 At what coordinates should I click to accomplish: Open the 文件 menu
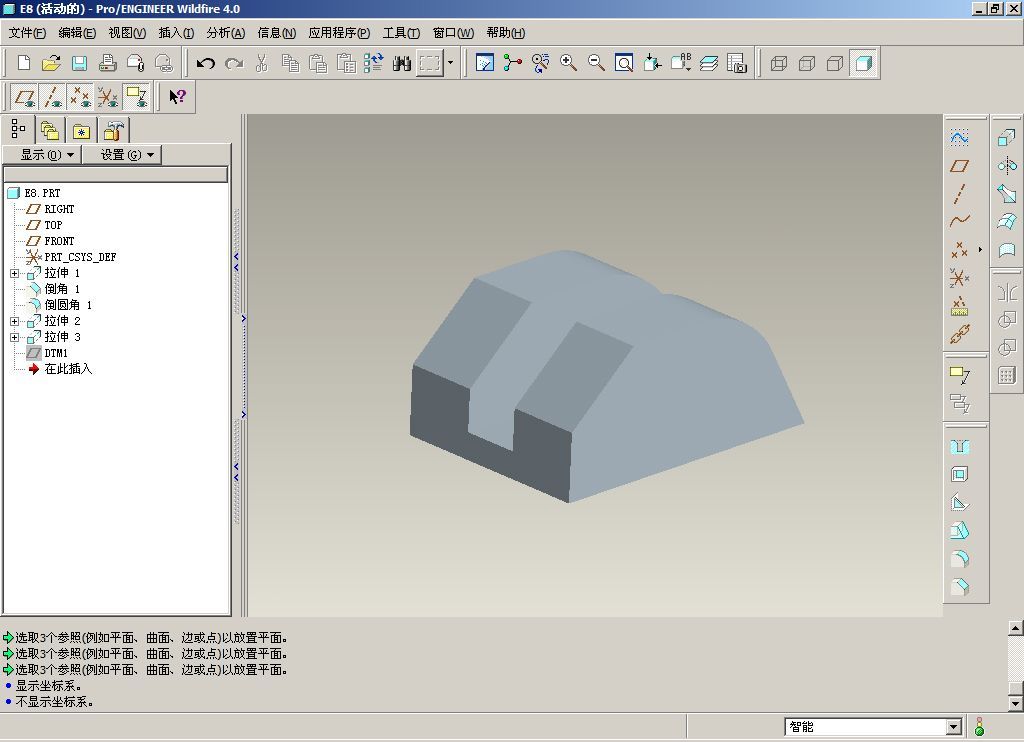coord(27,33)
